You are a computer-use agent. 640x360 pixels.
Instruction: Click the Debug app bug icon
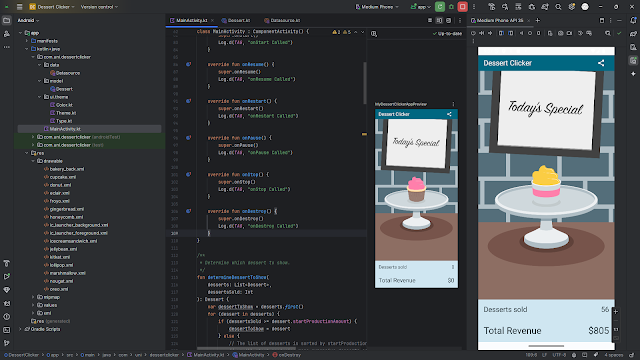pyautogui.click(x=451, y=7)
